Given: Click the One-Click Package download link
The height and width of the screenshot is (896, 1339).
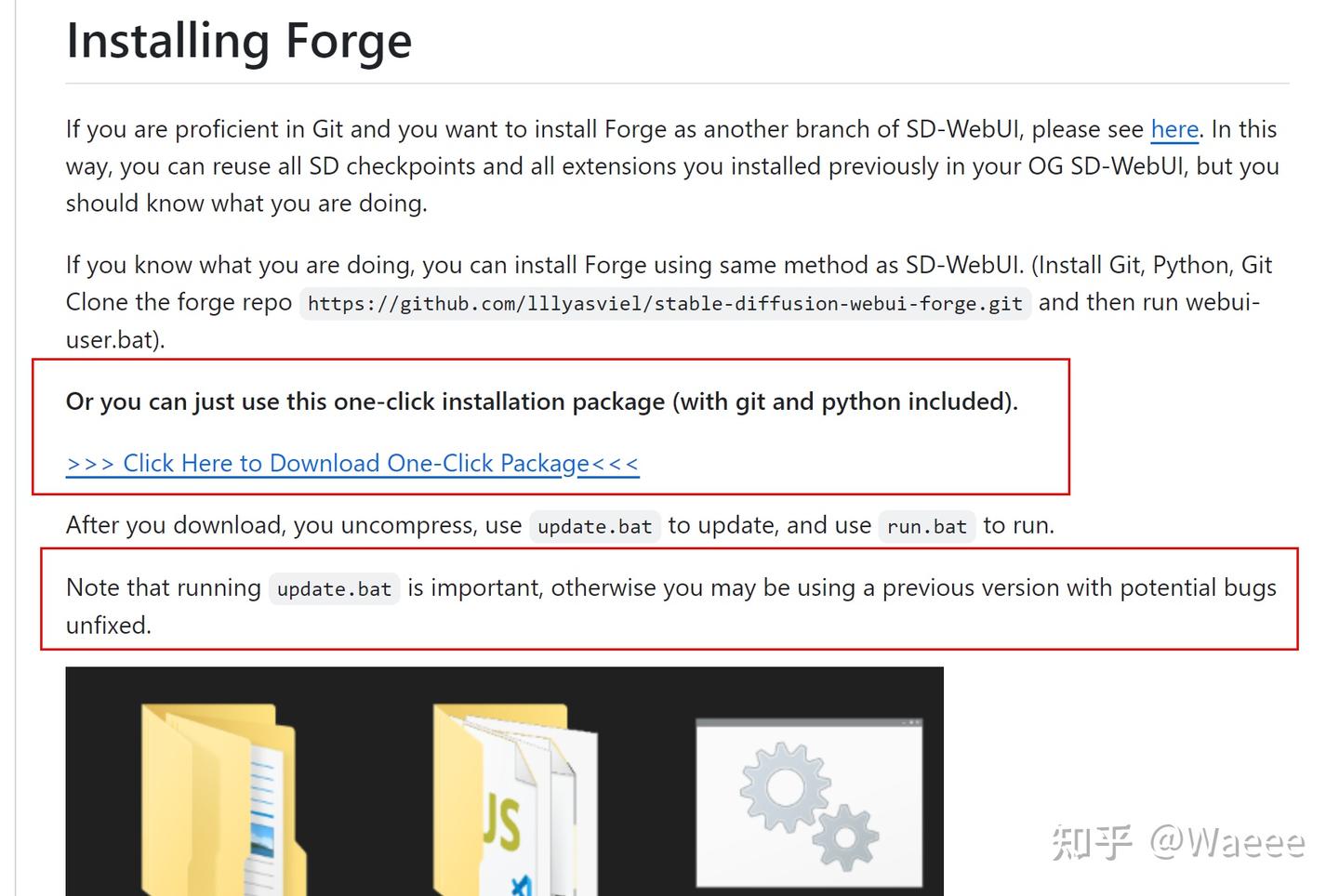Looking at the screenshot, I should (351, 463).
